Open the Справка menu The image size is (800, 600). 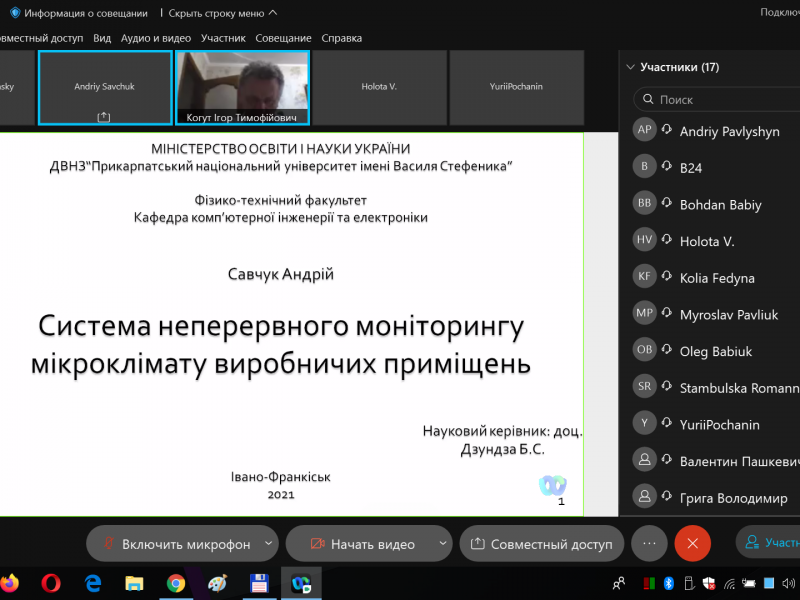[x=342, y=38]
